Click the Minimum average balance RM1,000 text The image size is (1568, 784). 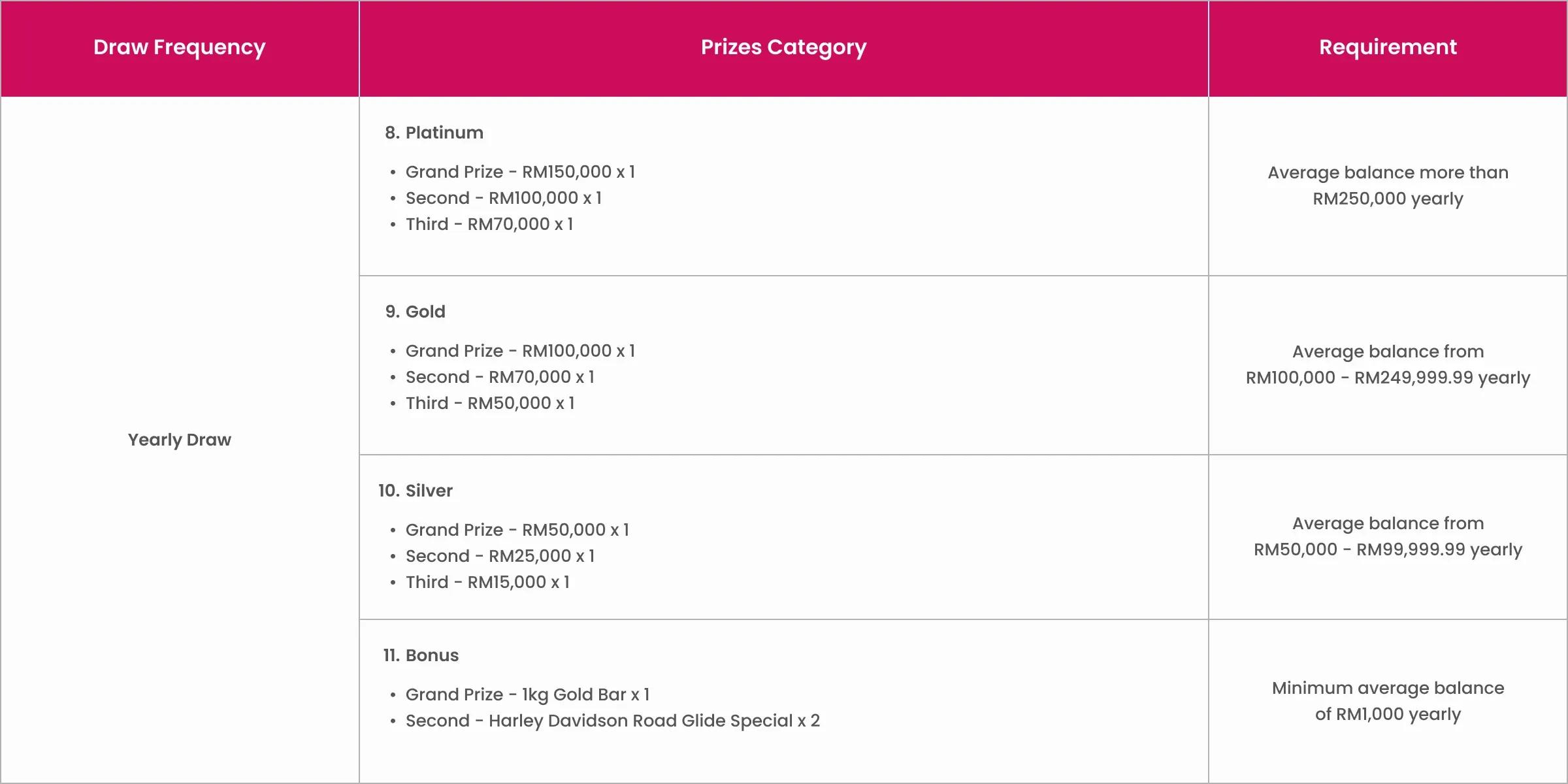click(x=1388, y=701)
